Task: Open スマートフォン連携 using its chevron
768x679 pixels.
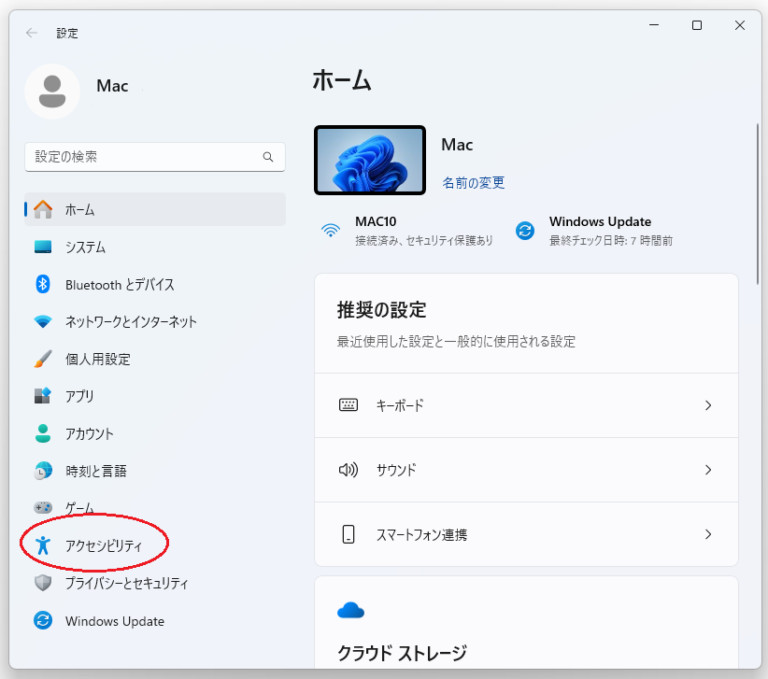Action: pyautogui.click(x=708, y=535)
